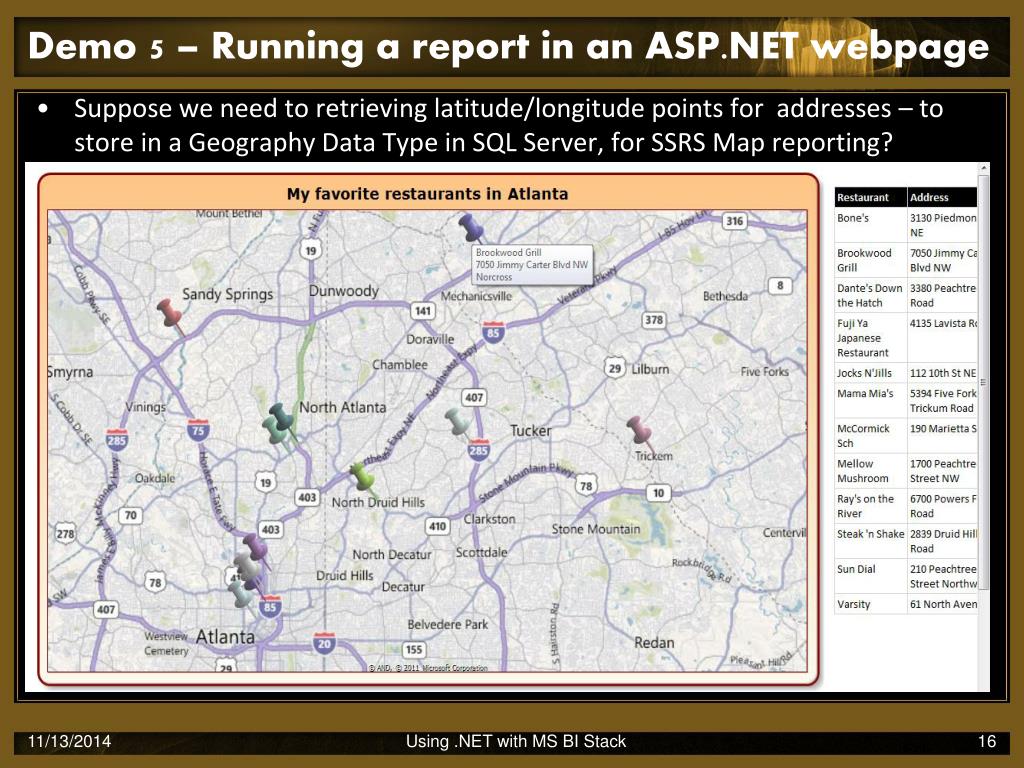
Task: Click the route 10 shield near Stone Mountain
Action: [658, 493]
